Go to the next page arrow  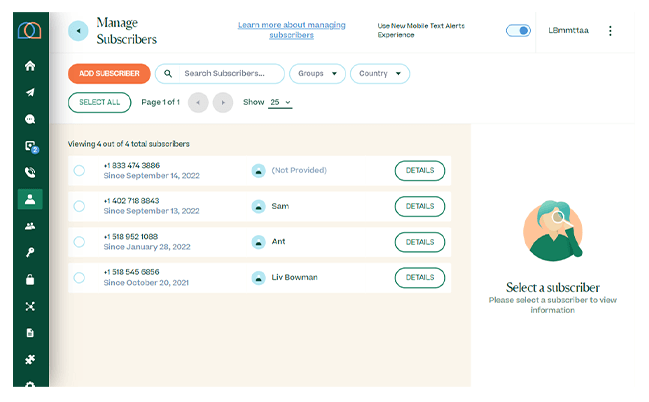tap(223, 102)
